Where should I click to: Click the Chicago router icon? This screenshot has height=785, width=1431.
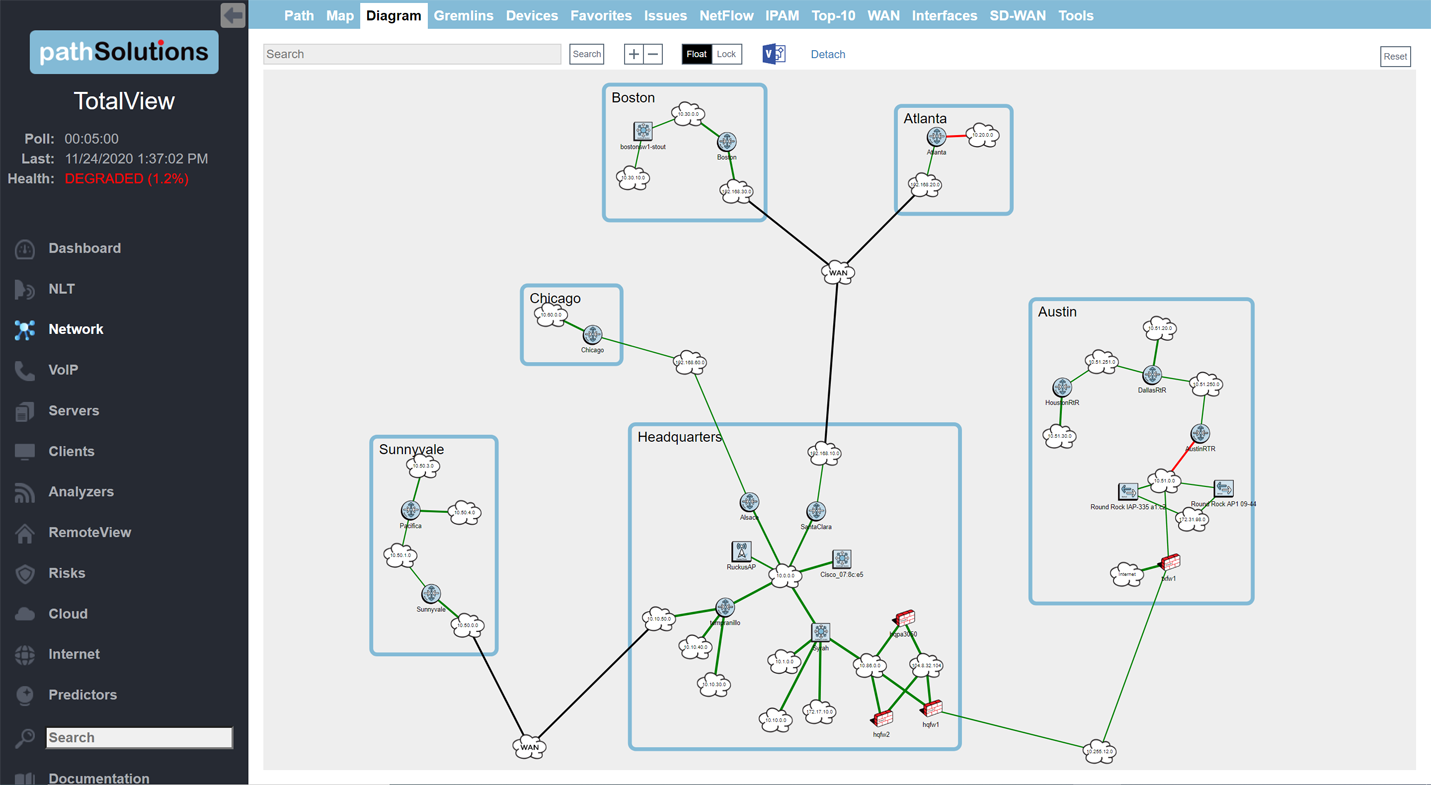pyautogui.click(x=592, y=335)
